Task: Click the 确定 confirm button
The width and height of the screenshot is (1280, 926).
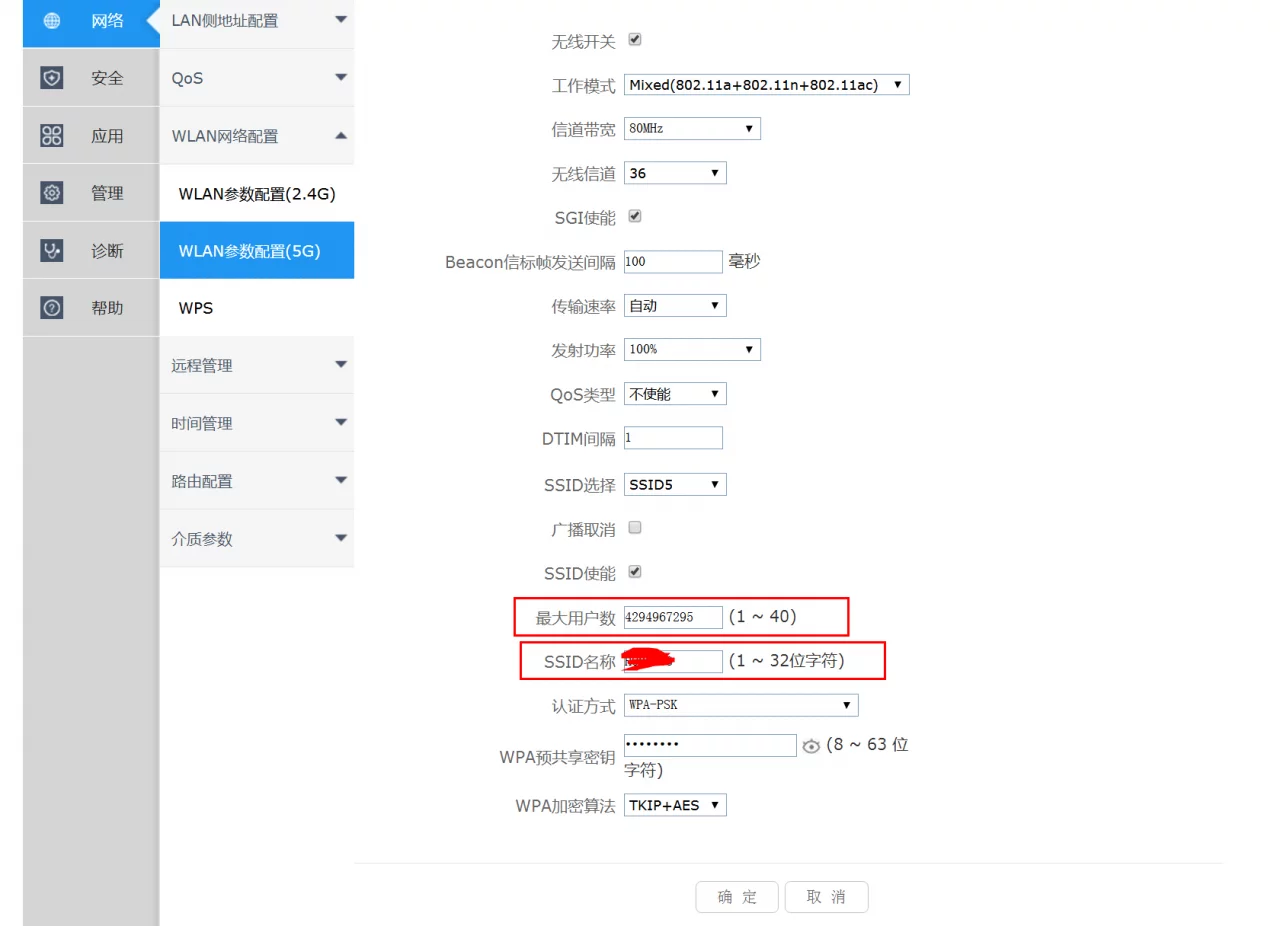Action: tap(737, 896)
